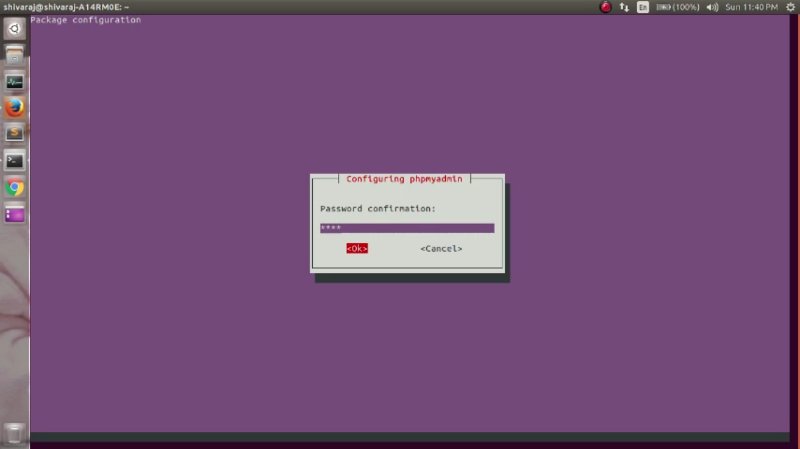Open the network connections indicator
The image size is (800, 449).
pos(624,7)
